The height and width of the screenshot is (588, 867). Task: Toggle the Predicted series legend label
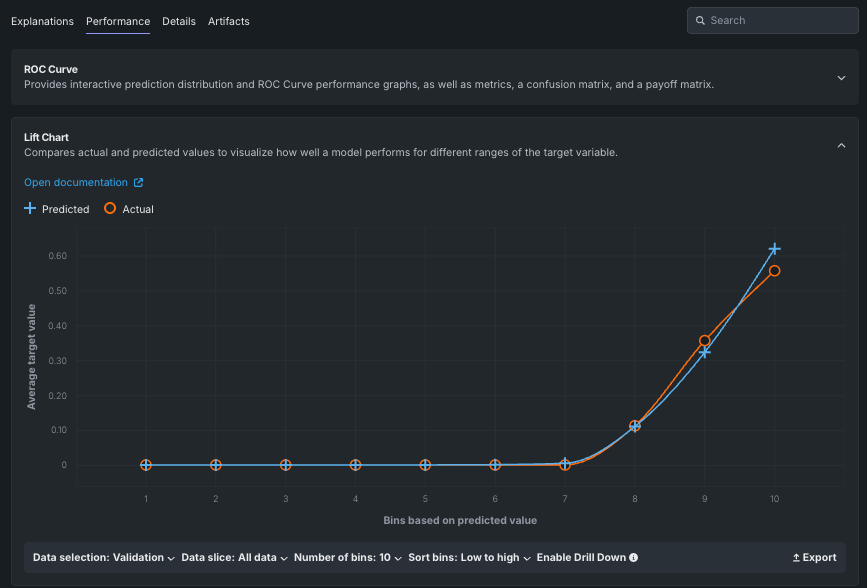[x=65, y=210]
